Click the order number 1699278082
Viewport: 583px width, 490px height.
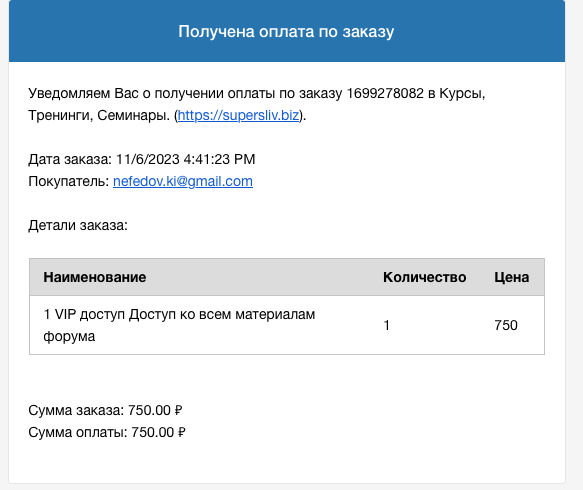click(385, 93)
